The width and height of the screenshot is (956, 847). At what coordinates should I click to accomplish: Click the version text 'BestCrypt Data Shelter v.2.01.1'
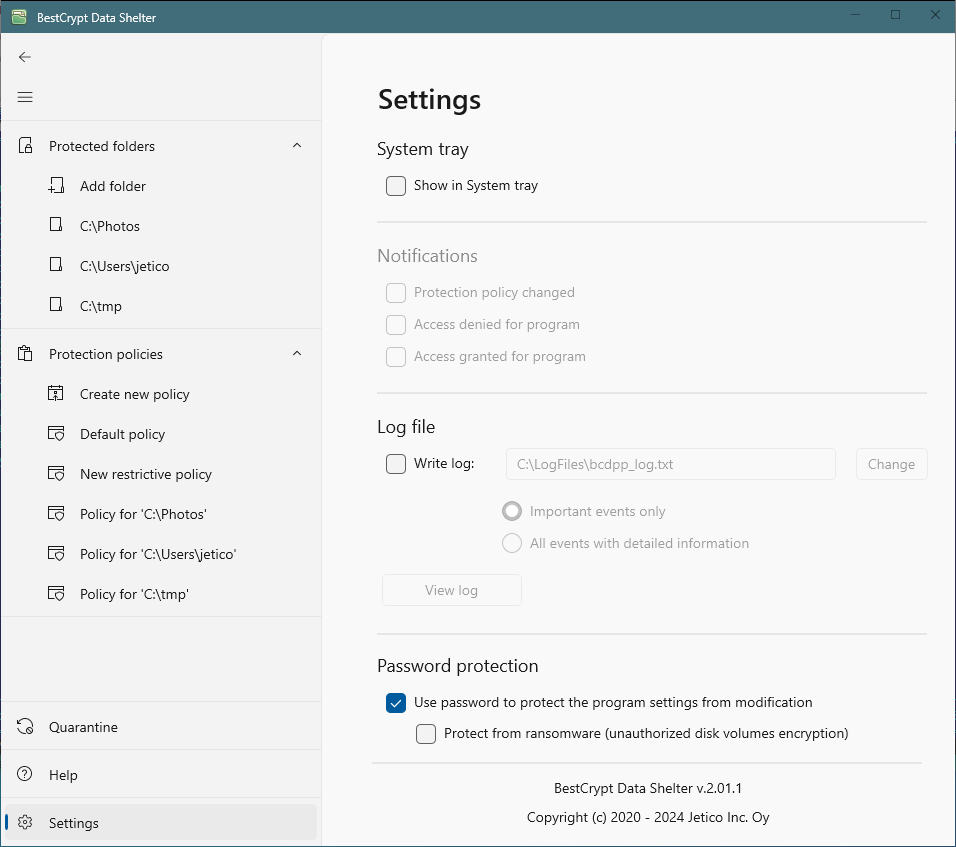[647, 788]
